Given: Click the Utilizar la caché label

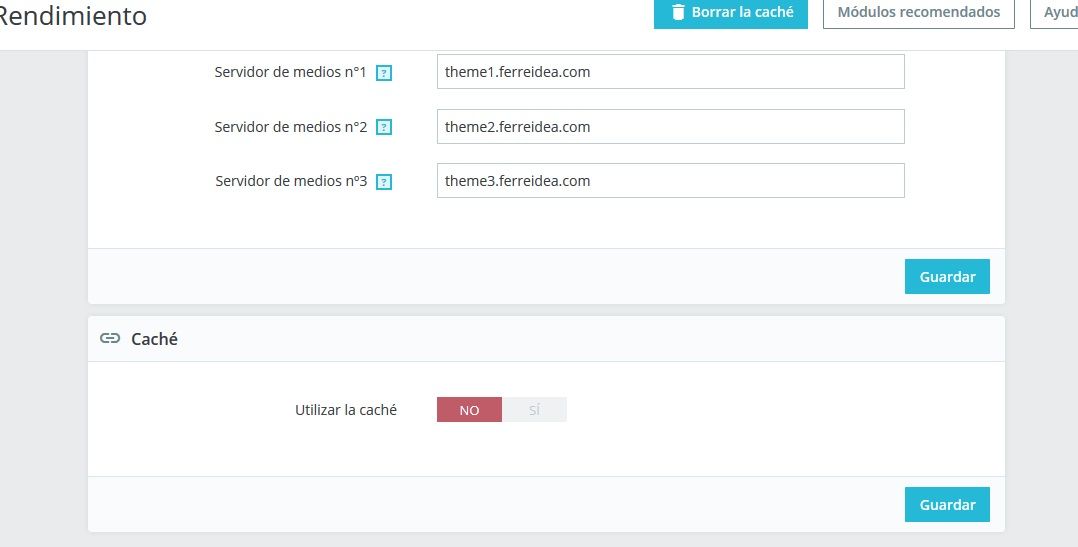Looking at the screenshot, I should 346,410.
